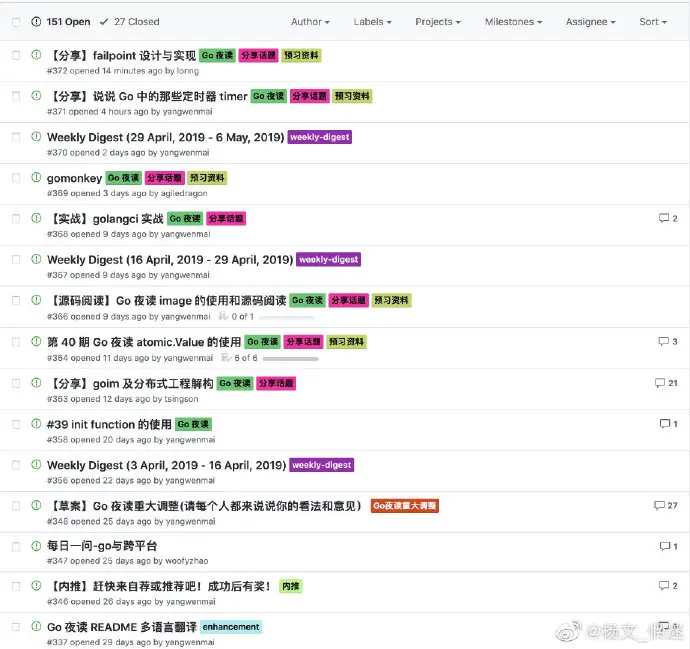The height and width of the screenshot is (649, 690).
Task: Open Go 夜读 README 多语言翻译 issue
Action: tap(122, 627)
